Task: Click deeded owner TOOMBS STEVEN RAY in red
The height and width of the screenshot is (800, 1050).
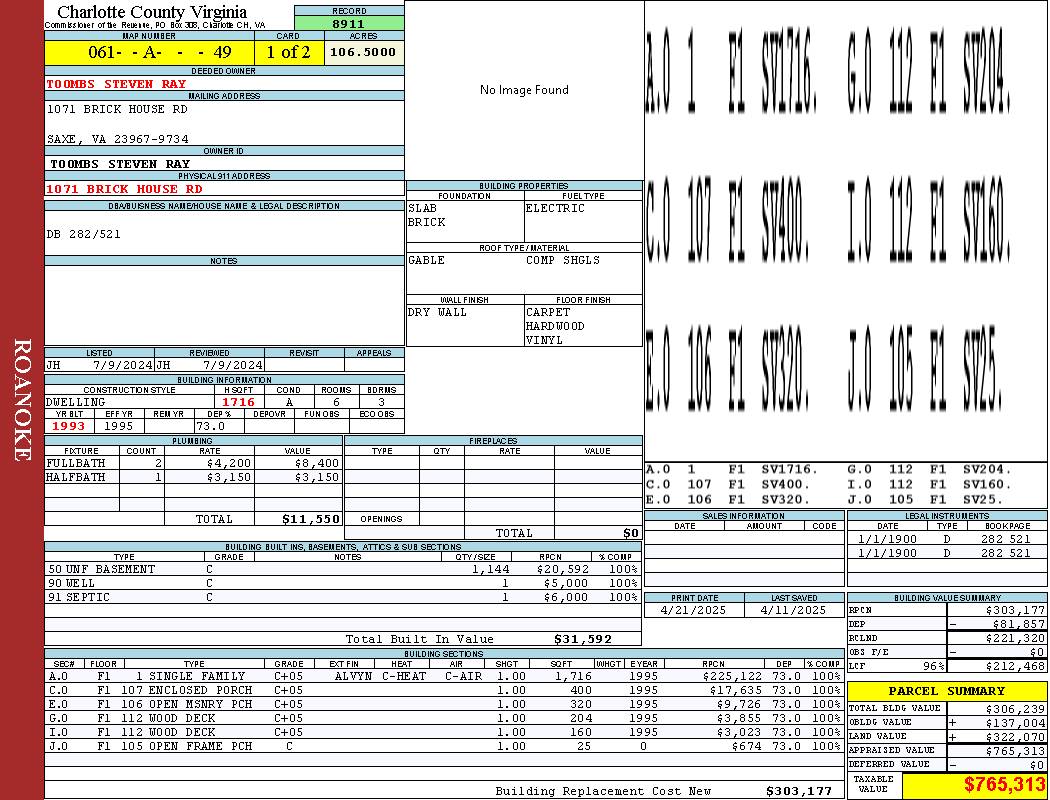Action: click(116, 84)
